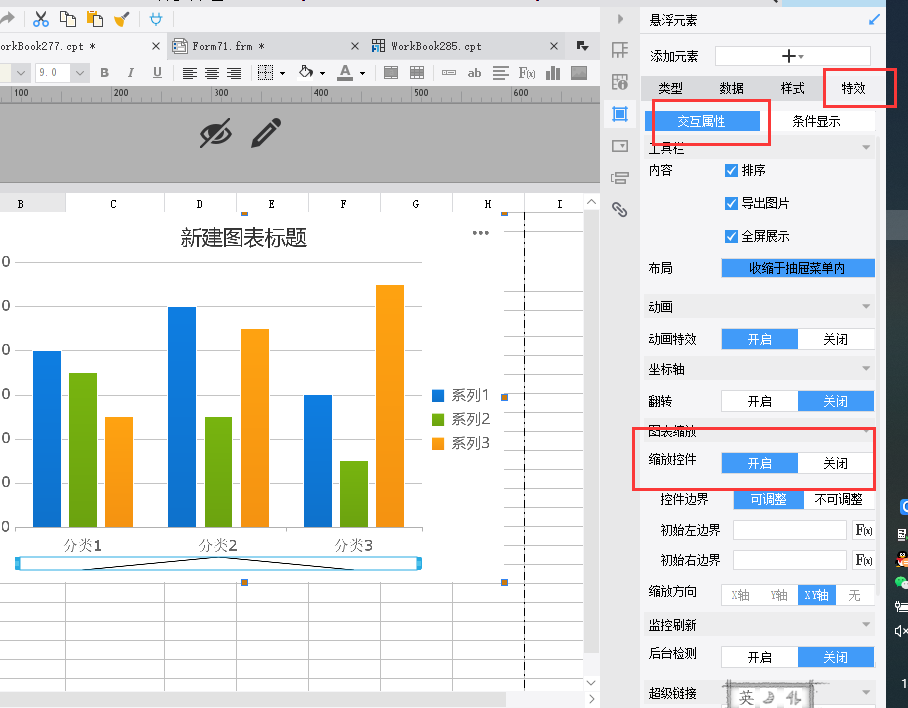
Task: Open the font color dropdown arrow
Action: coord(363,73)
